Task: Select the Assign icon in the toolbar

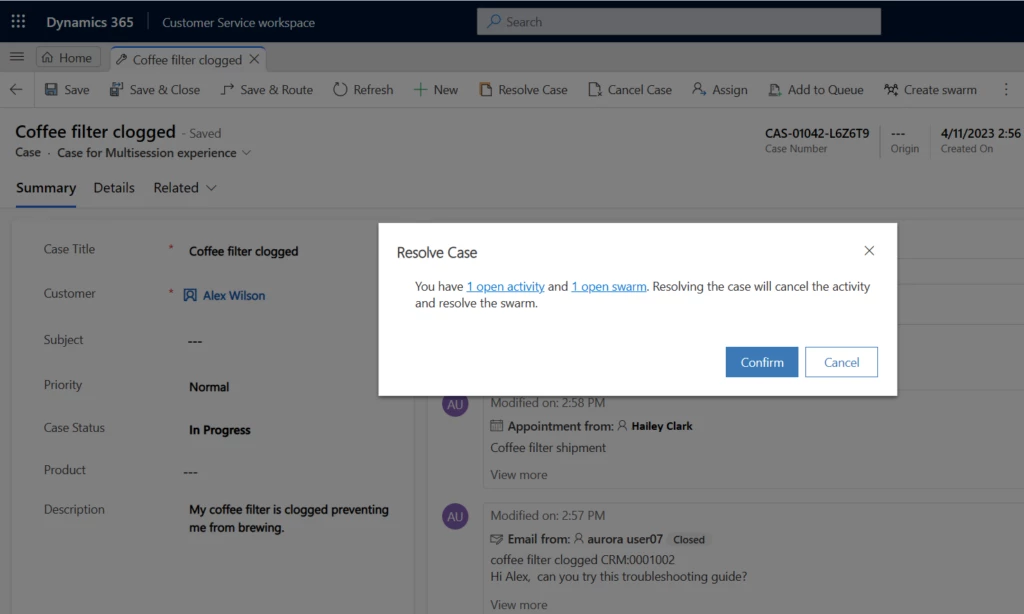Action: point(697,89)
